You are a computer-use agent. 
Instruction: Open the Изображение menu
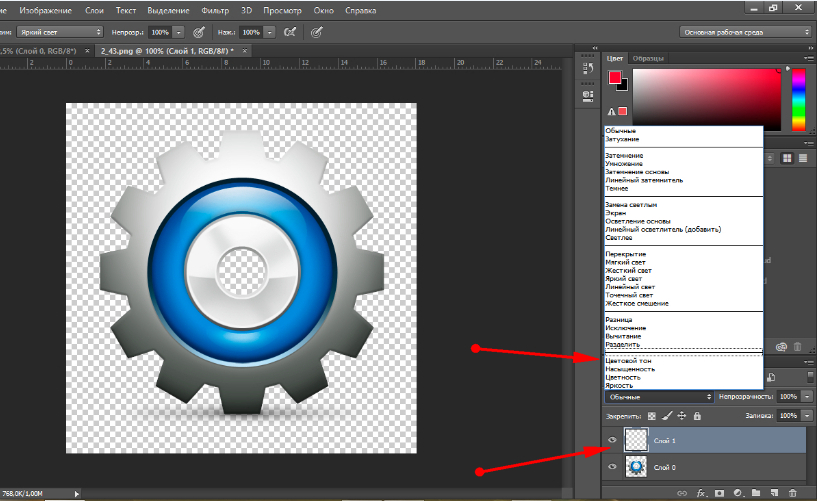point(45,10)
